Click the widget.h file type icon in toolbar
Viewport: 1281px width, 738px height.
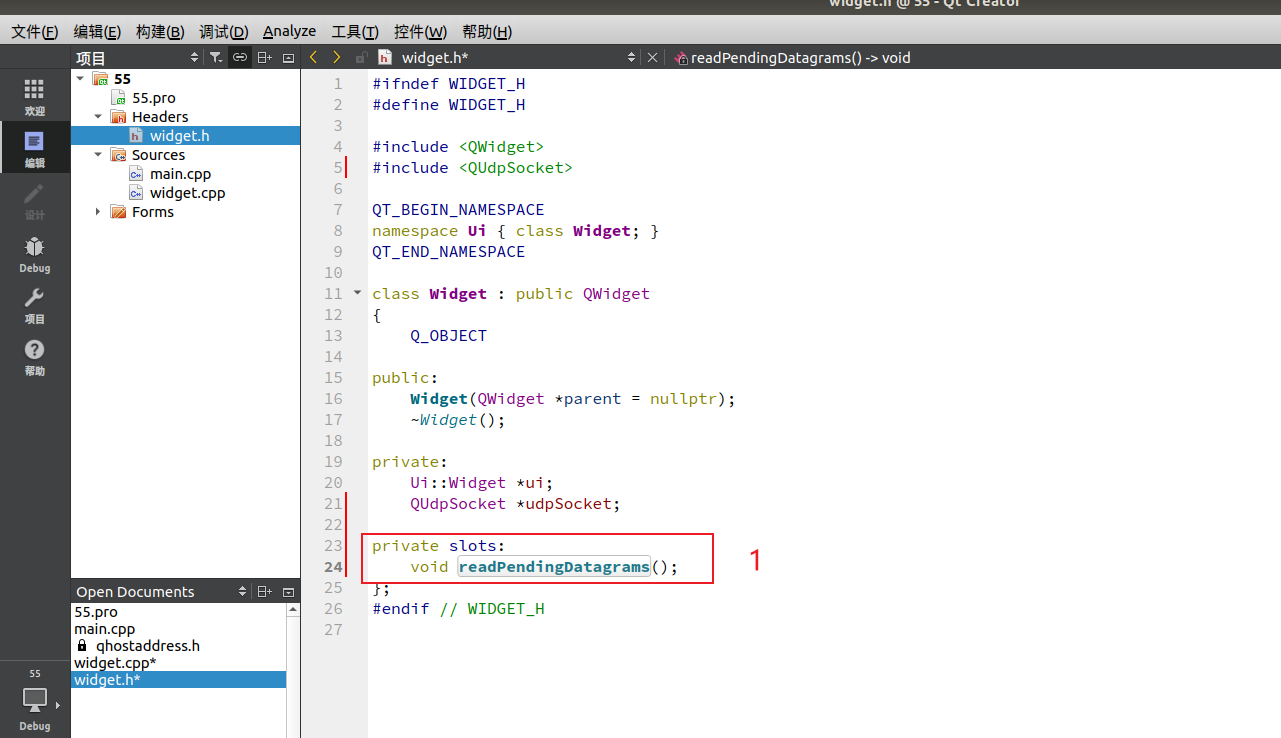[x=385, y=58]
